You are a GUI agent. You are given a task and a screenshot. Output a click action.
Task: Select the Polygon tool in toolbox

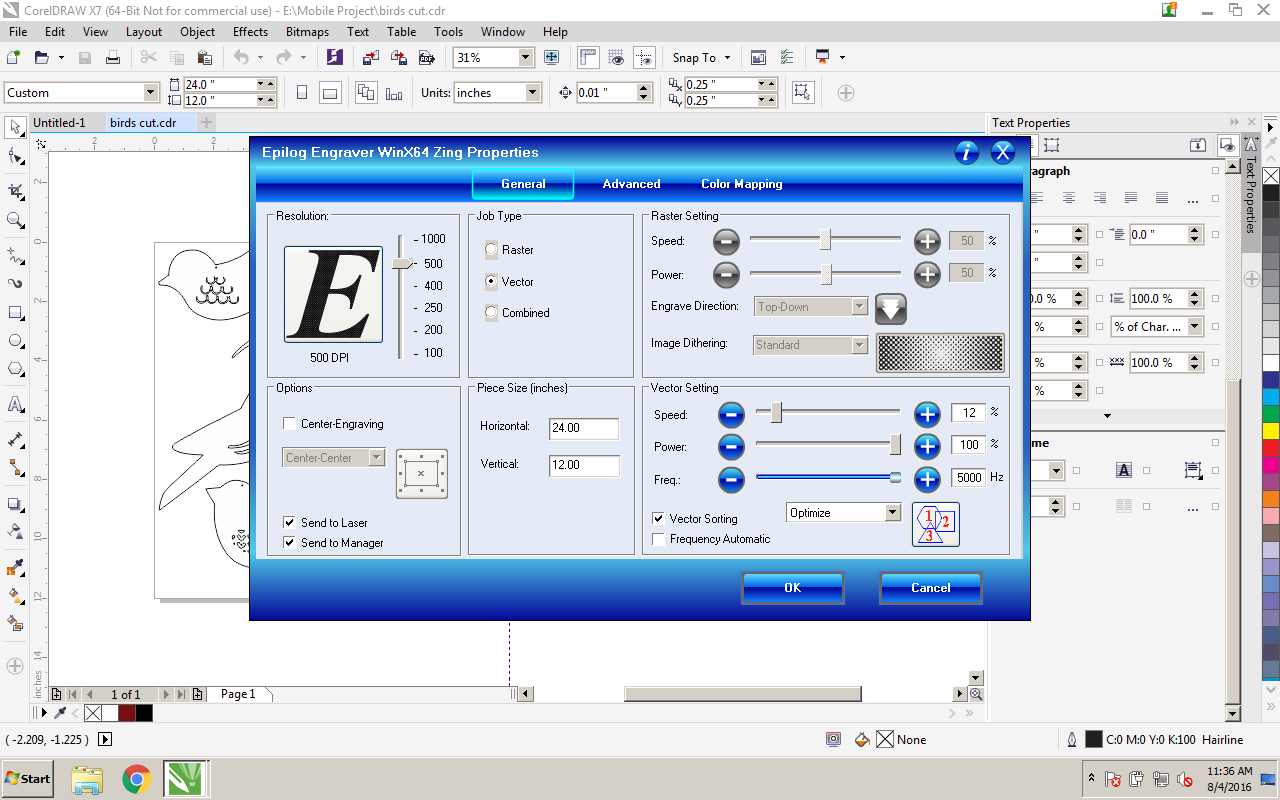[x=15, y=370]
